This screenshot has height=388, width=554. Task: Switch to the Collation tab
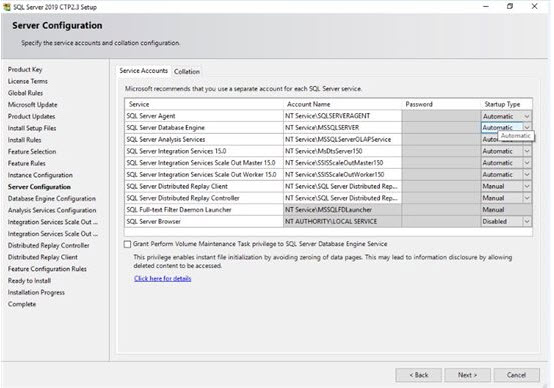point(187,71)
